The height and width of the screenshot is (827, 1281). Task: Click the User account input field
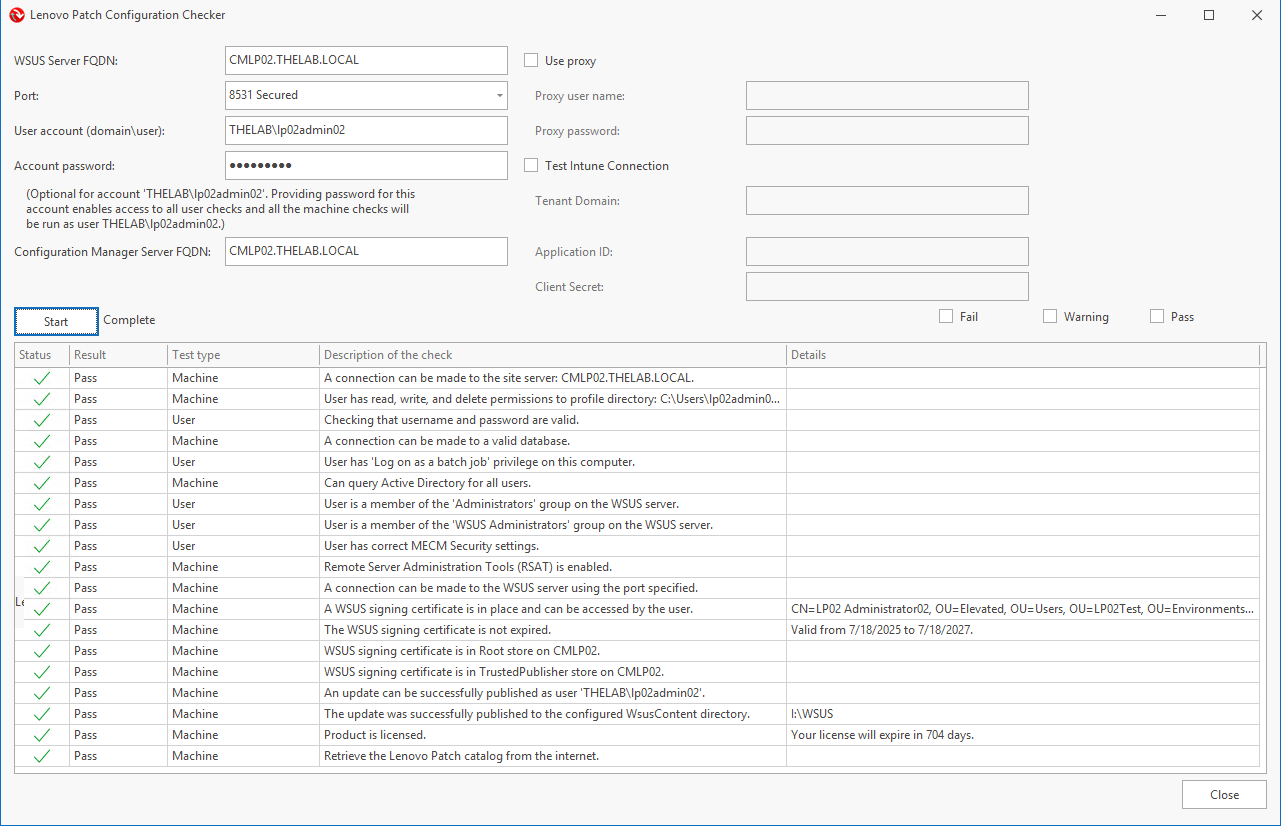366,130
